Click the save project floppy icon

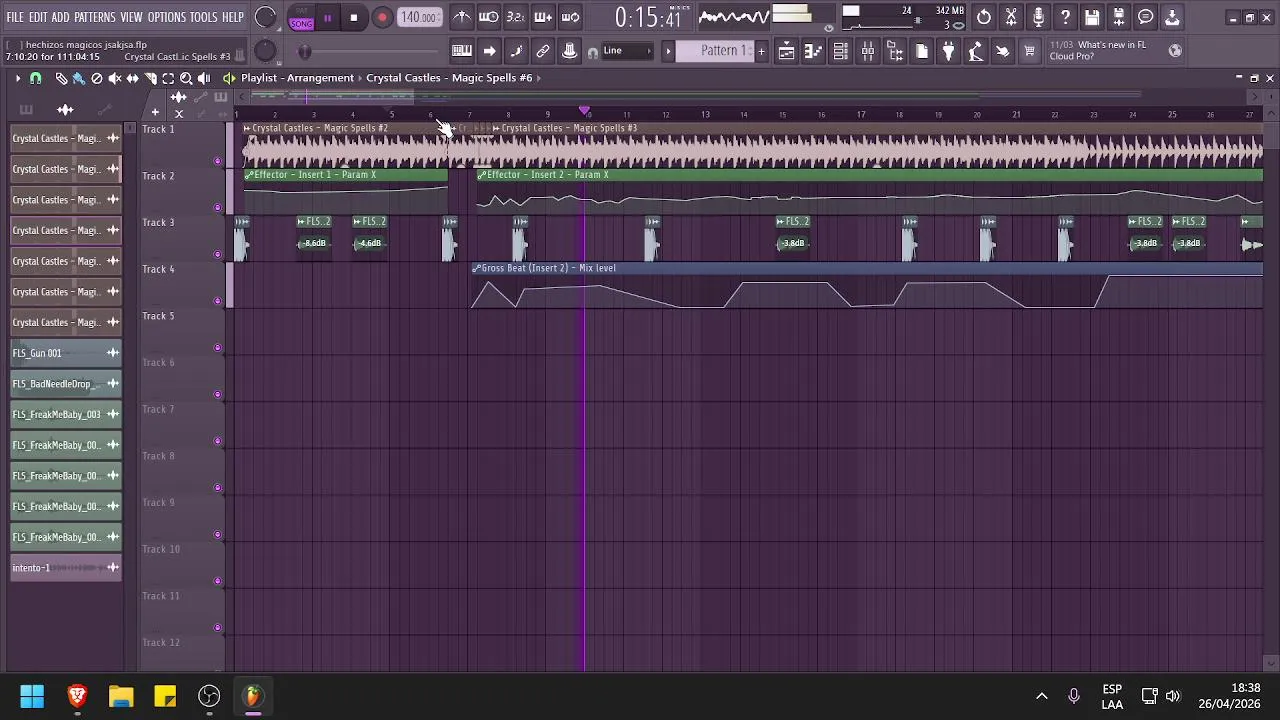[1092, 17]
